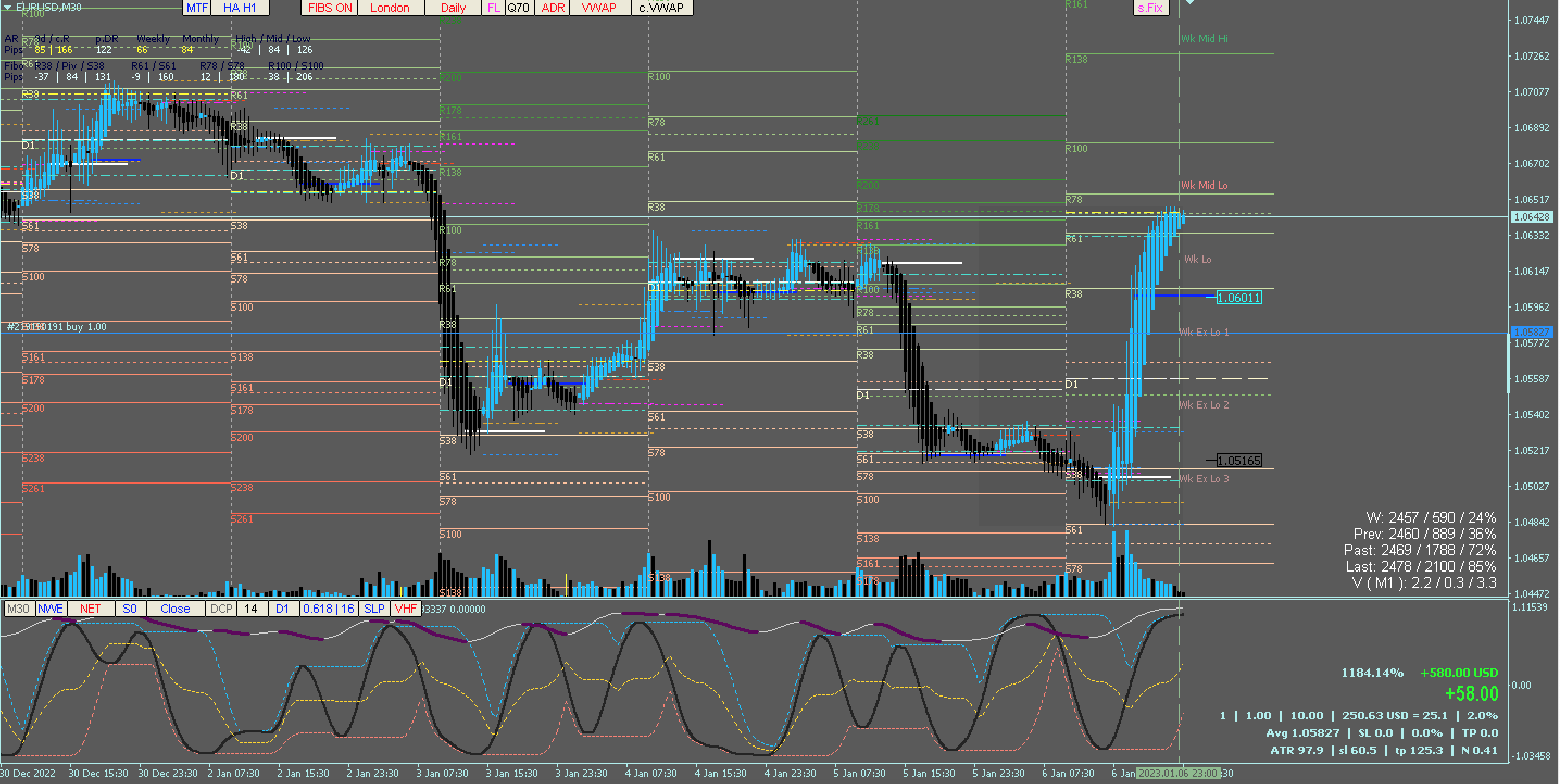Click the Daily button
This screenshot has width=1560, height=784.
coord(453,8)
